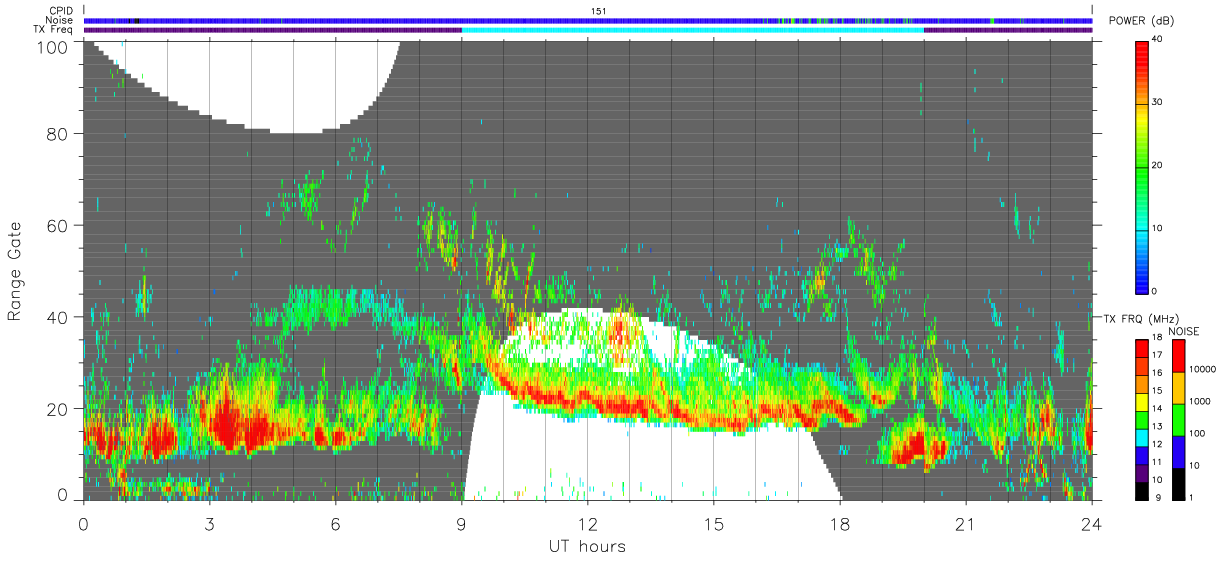Click the Range Gate y-axis title
This screenshot has height=567, width=1228.
click(15, 271)
